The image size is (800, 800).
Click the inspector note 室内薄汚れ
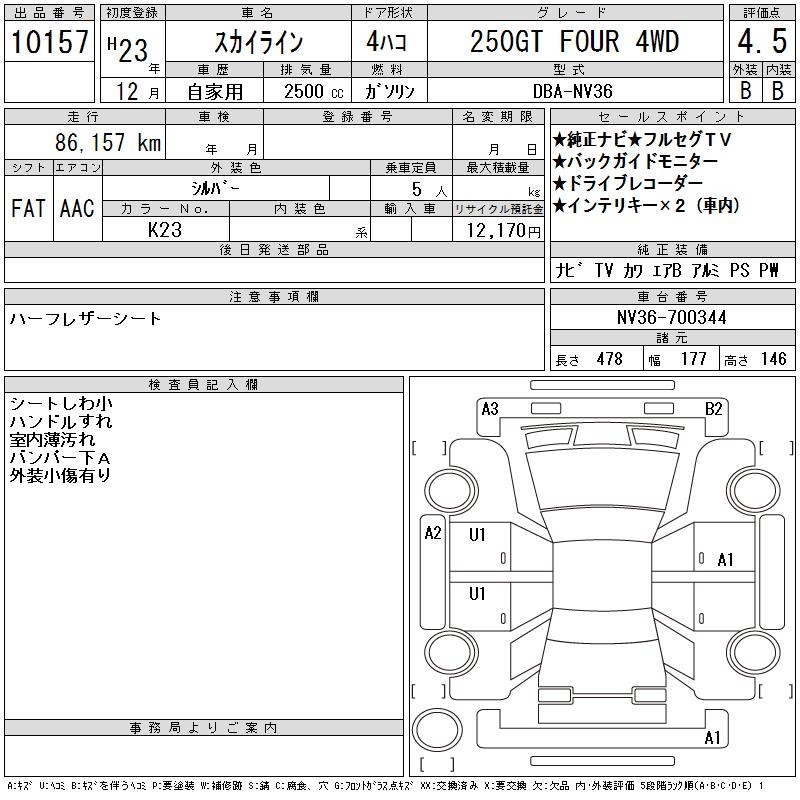[53, 439]
